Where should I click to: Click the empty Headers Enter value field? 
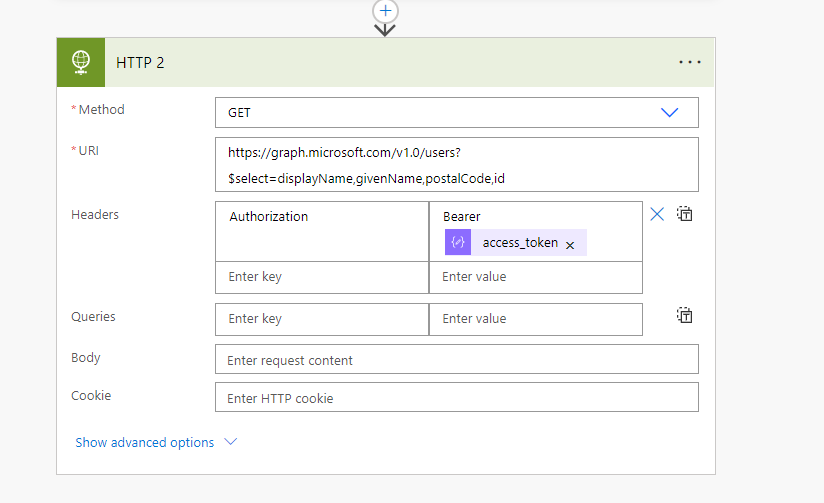click(x=535, y=277)
